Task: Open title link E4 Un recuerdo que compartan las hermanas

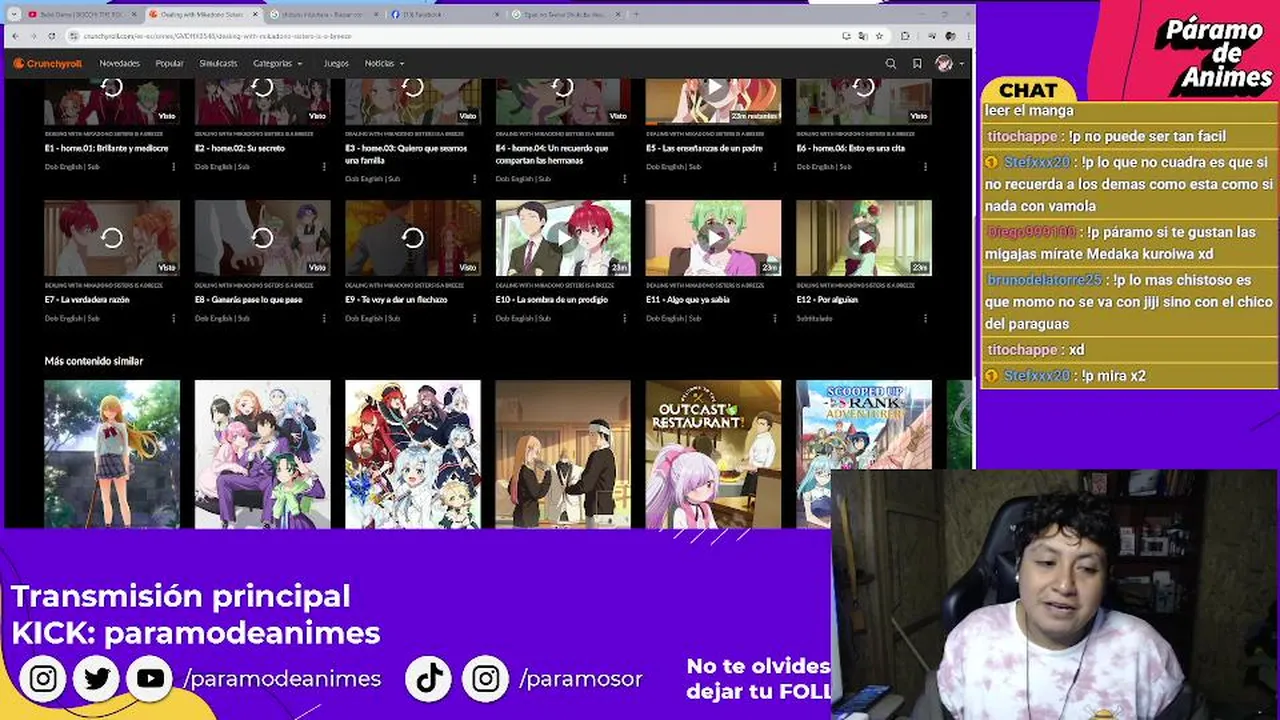Action: pyautogui.click(x=552, y=154)
